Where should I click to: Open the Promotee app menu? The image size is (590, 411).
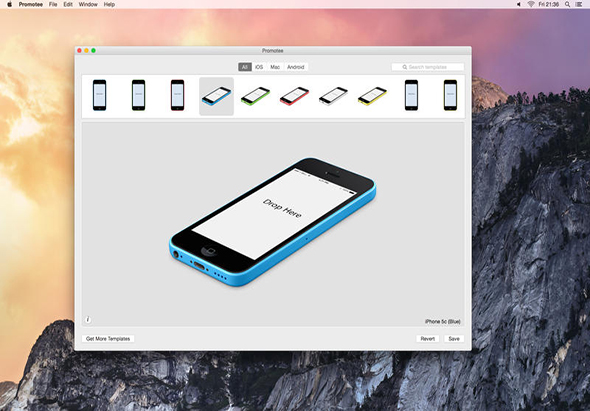(x=30, y=5)
